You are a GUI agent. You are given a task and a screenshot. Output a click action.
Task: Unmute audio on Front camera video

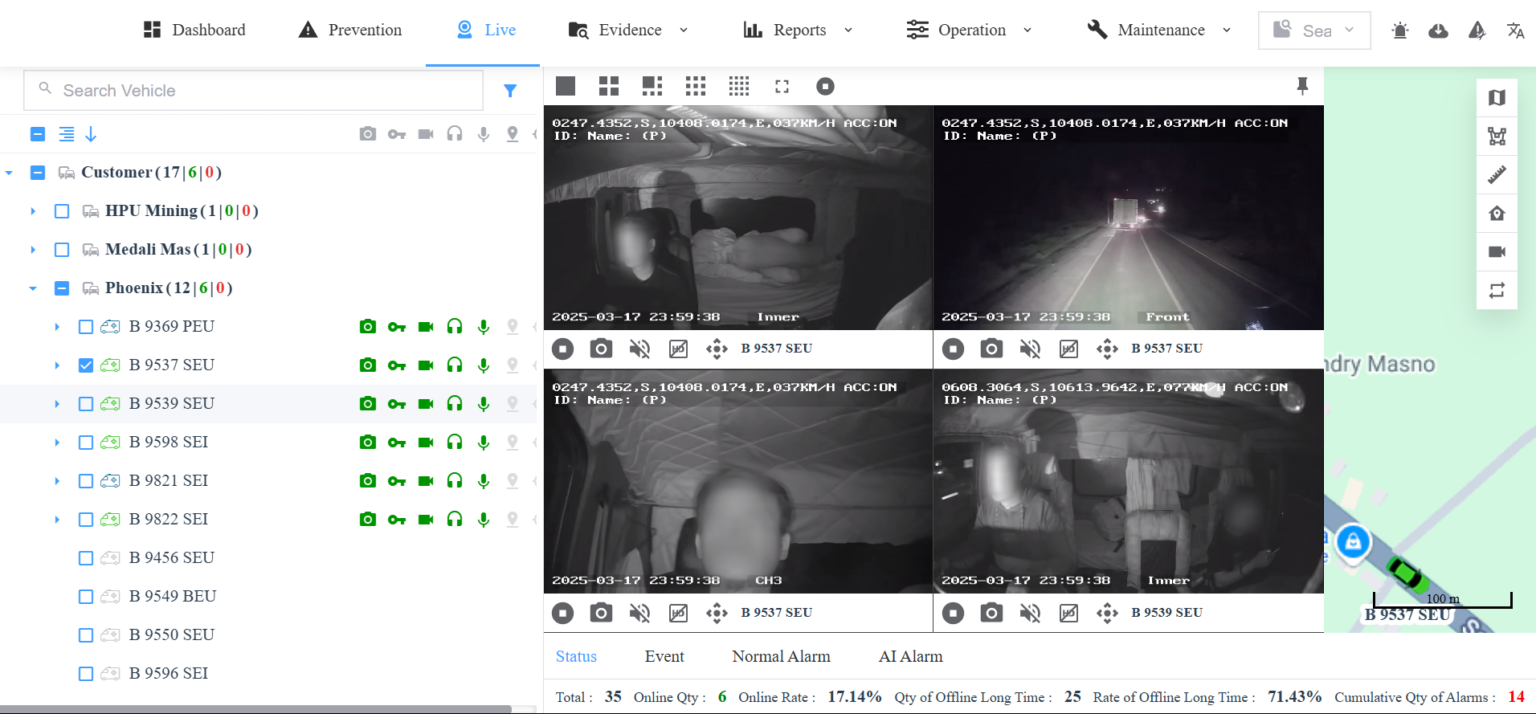click(1029, 348)
